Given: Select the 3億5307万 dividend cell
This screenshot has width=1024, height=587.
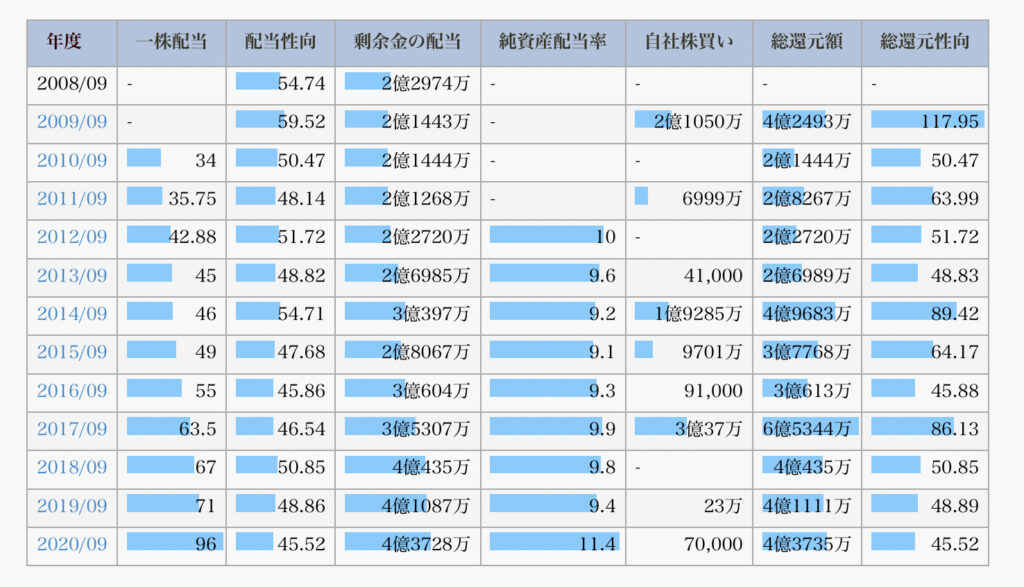Looking at the screenshot, I should tap(408, 430).
